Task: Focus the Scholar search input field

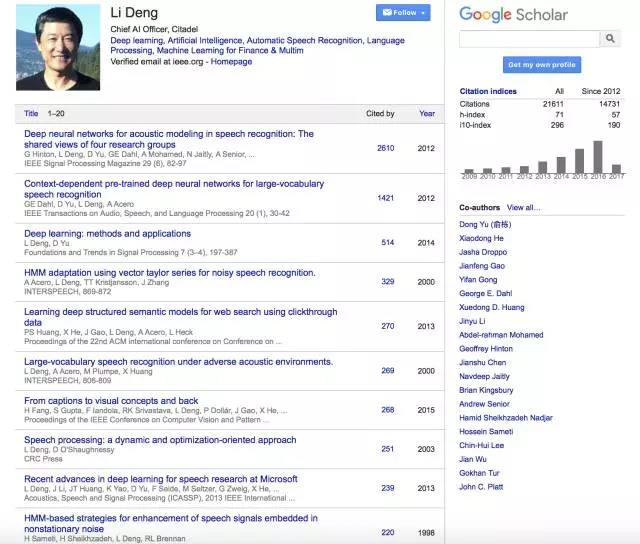Action: [528, 39]
